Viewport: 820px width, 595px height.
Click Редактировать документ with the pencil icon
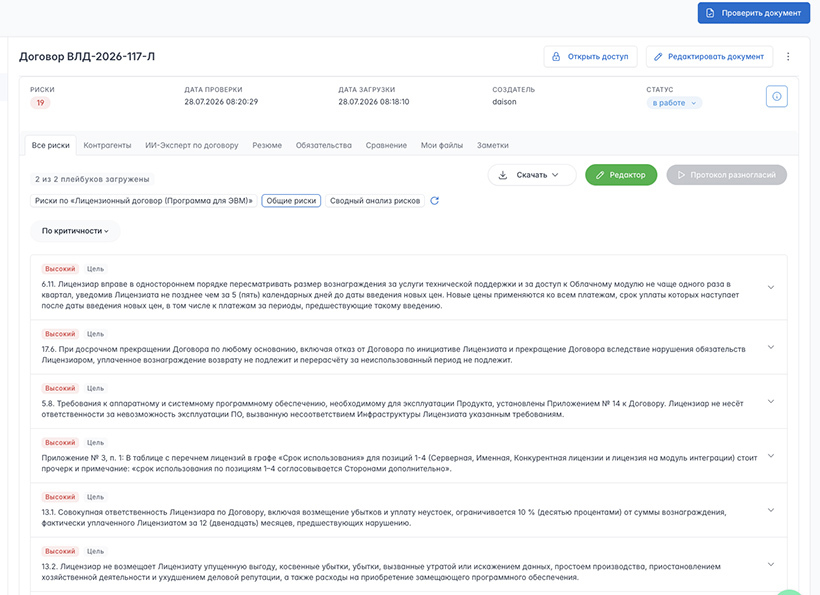pos(710,56)
